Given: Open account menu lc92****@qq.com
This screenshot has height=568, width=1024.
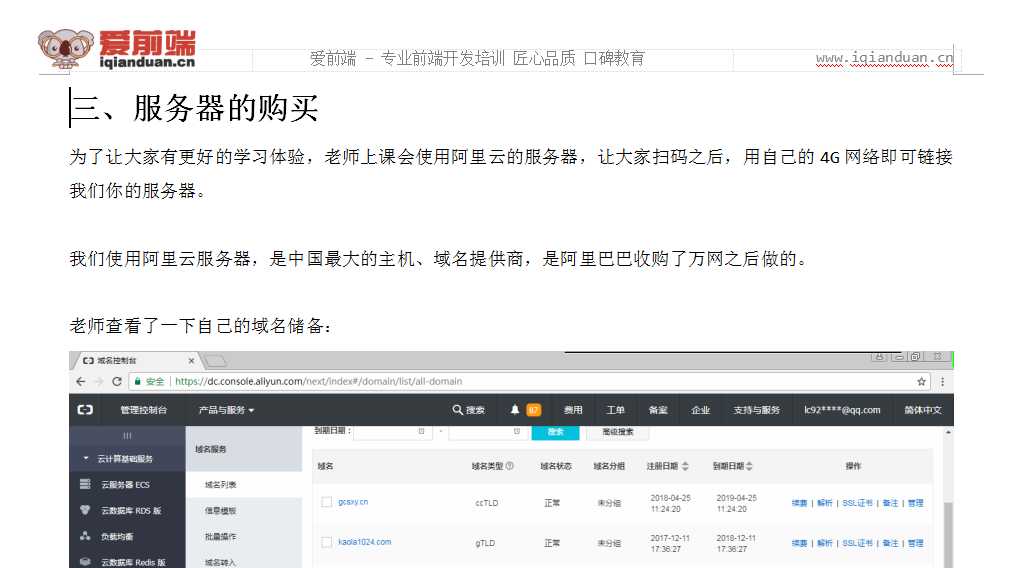Looking at the screenshot, I should [842, 410].
